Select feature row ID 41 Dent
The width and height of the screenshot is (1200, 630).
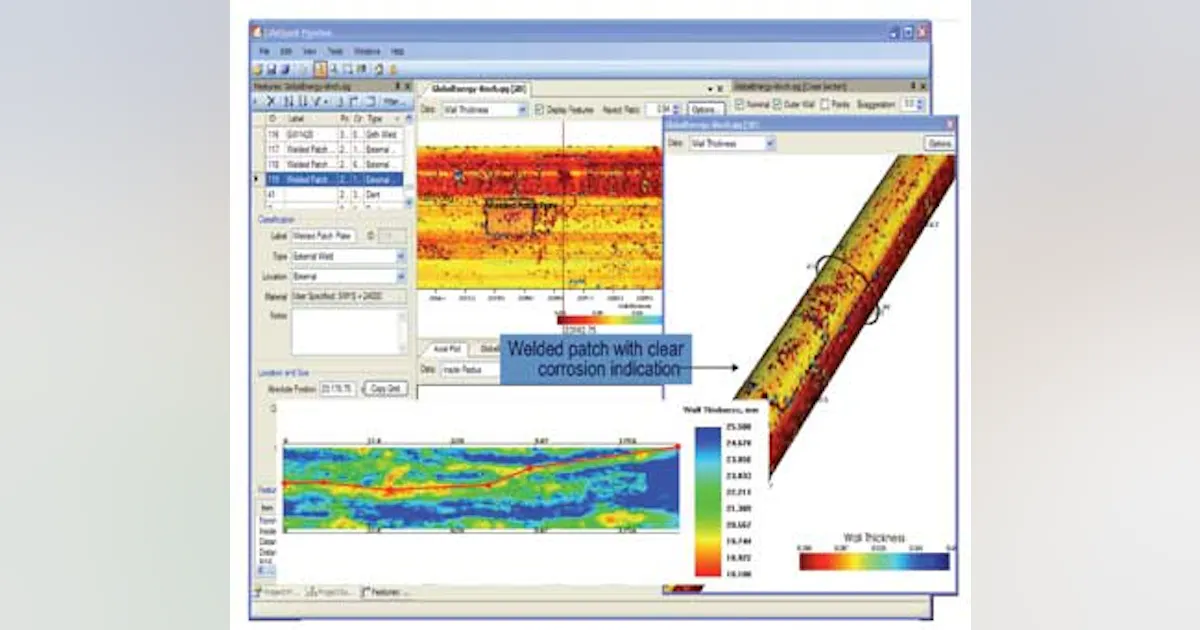(x=334, y=194)
